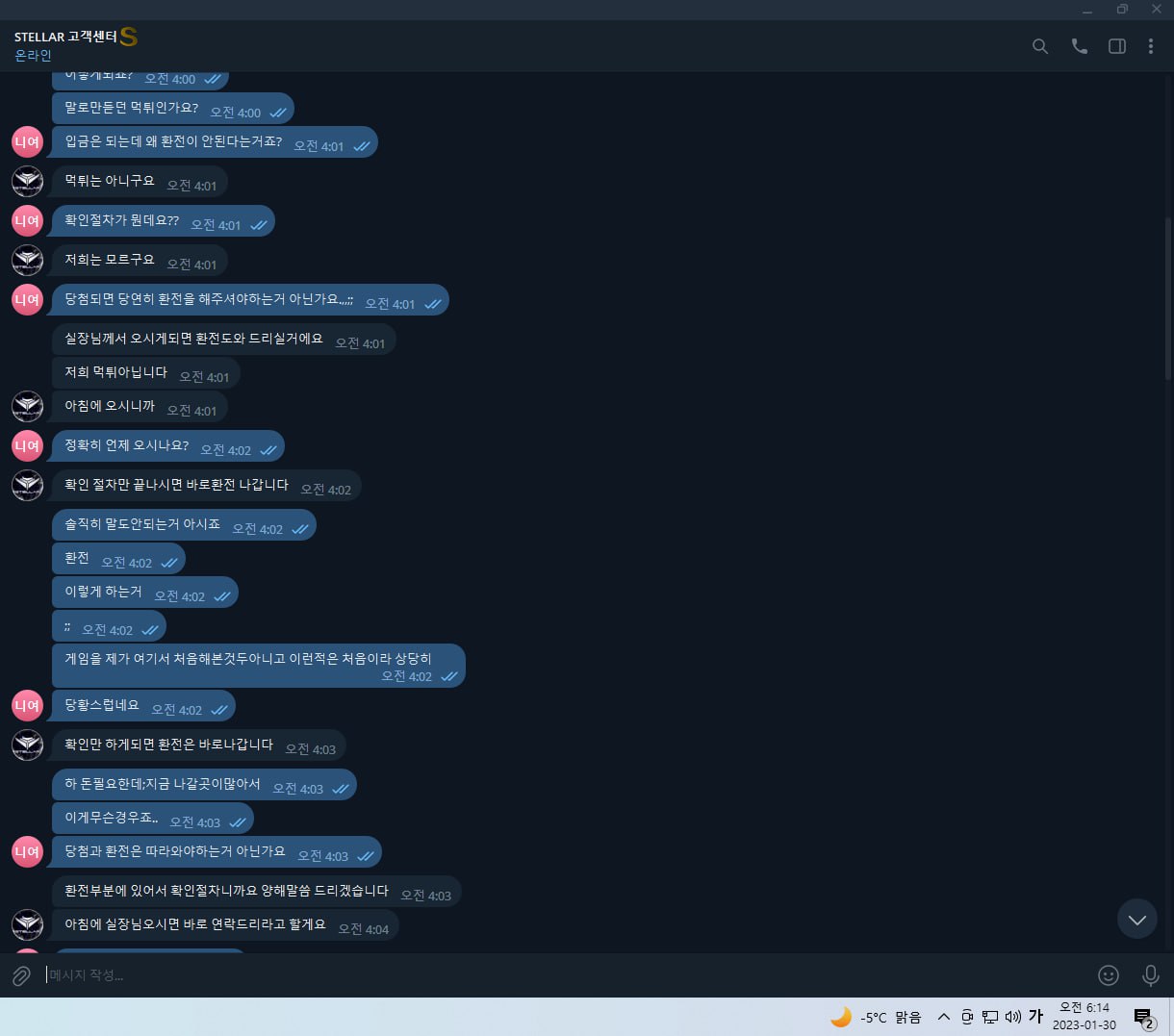Screen dimensions: 1174x1036
Task: Toggle Korean IME 가 language indicator
Action: [x=1036, y=1016]
